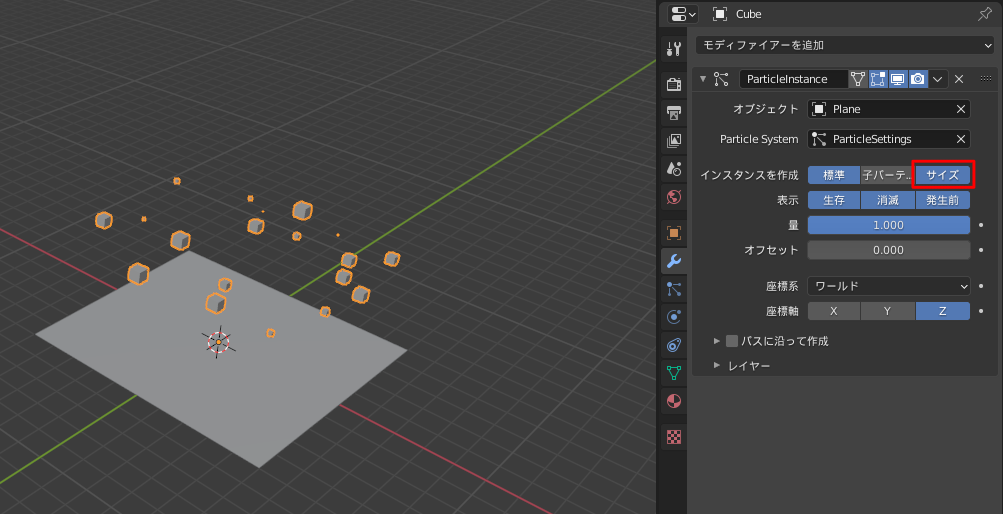
Task: Toggle modifier render camera icon
Action: point(918,79)
